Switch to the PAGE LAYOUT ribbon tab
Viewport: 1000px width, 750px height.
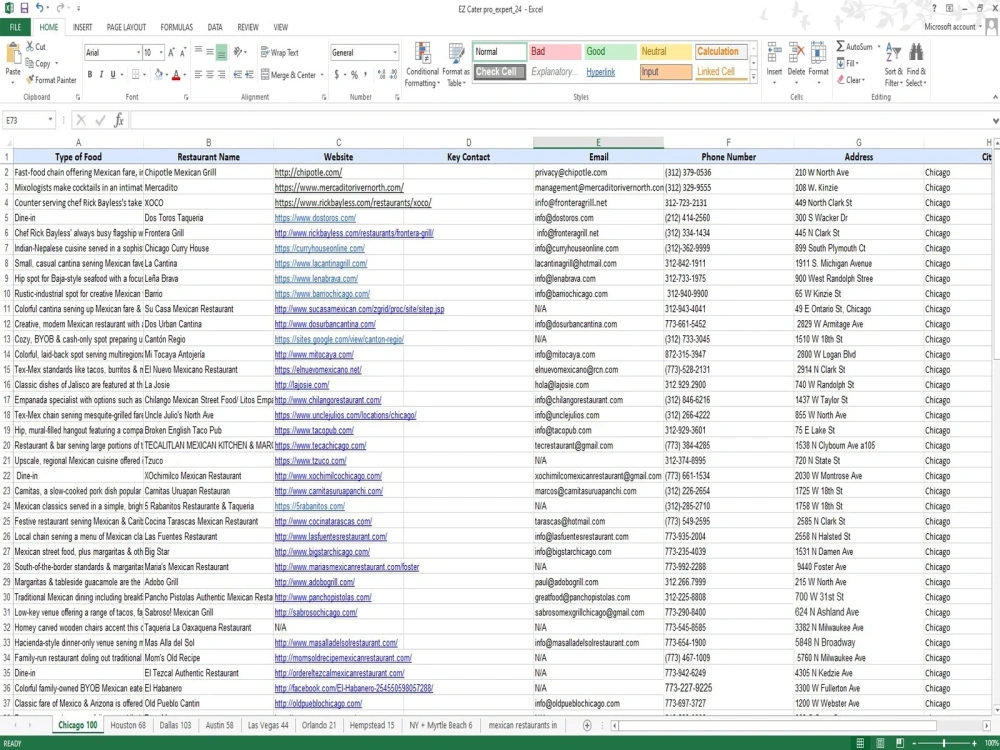[126, 27]
